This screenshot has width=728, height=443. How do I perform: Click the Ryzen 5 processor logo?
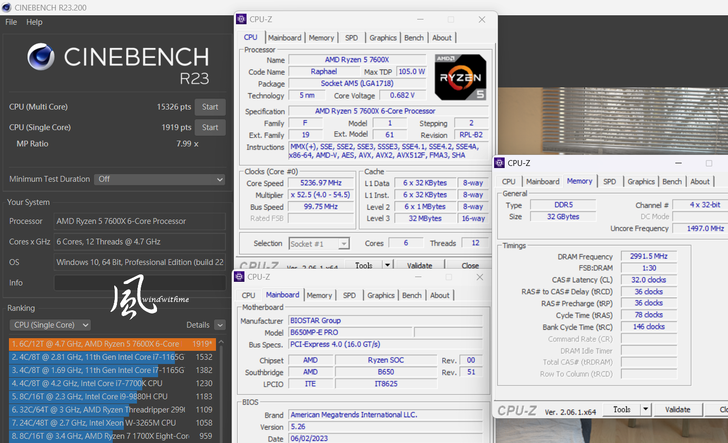coord(460,77)
